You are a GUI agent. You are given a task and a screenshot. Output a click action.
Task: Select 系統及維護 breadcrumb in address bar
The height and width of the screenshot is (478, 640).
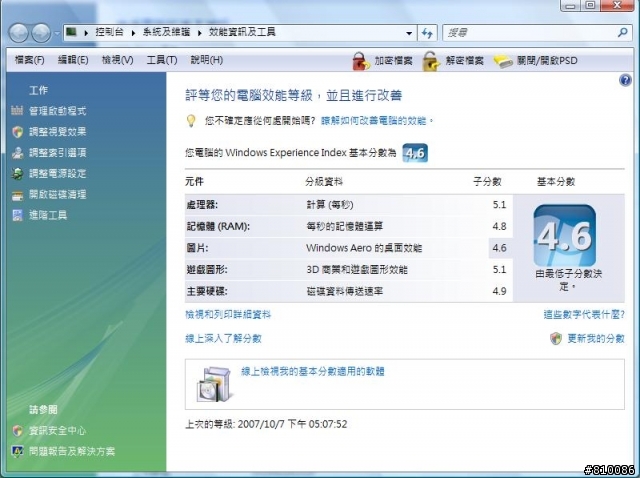tap(166, 32)
